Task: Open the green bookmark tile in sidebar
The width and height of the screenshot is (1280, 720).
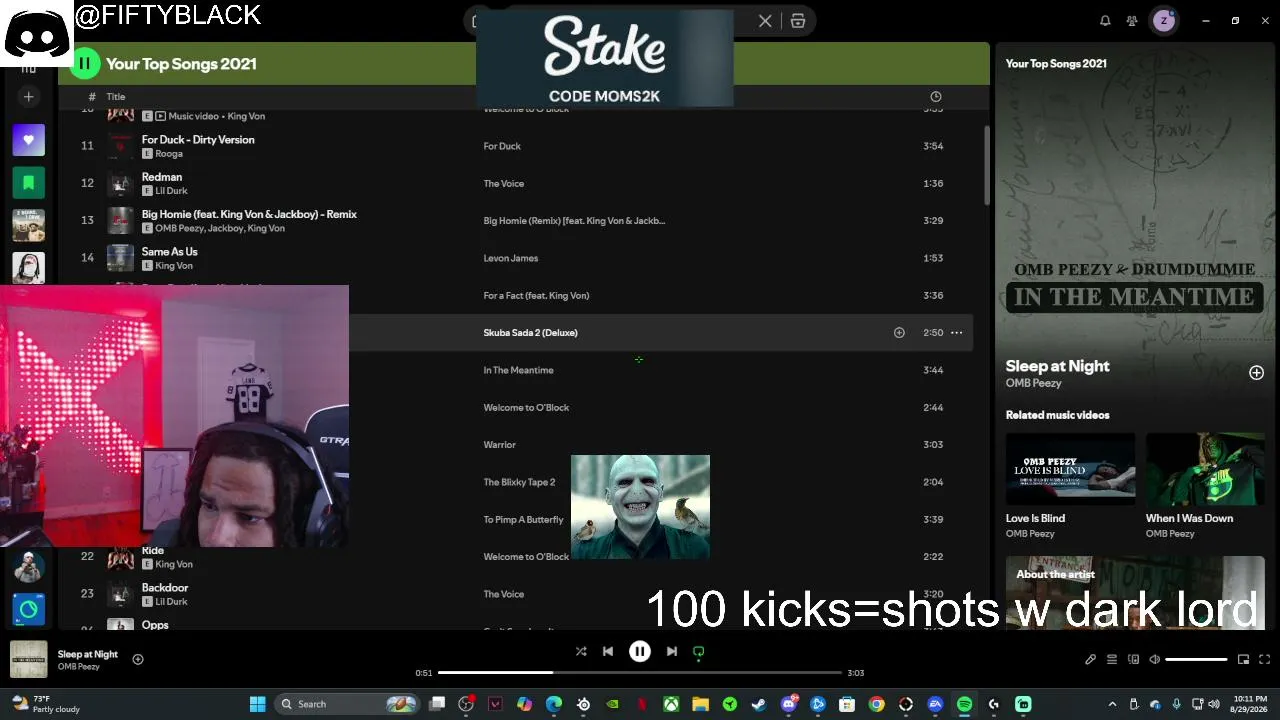Action: click(28, 182)
